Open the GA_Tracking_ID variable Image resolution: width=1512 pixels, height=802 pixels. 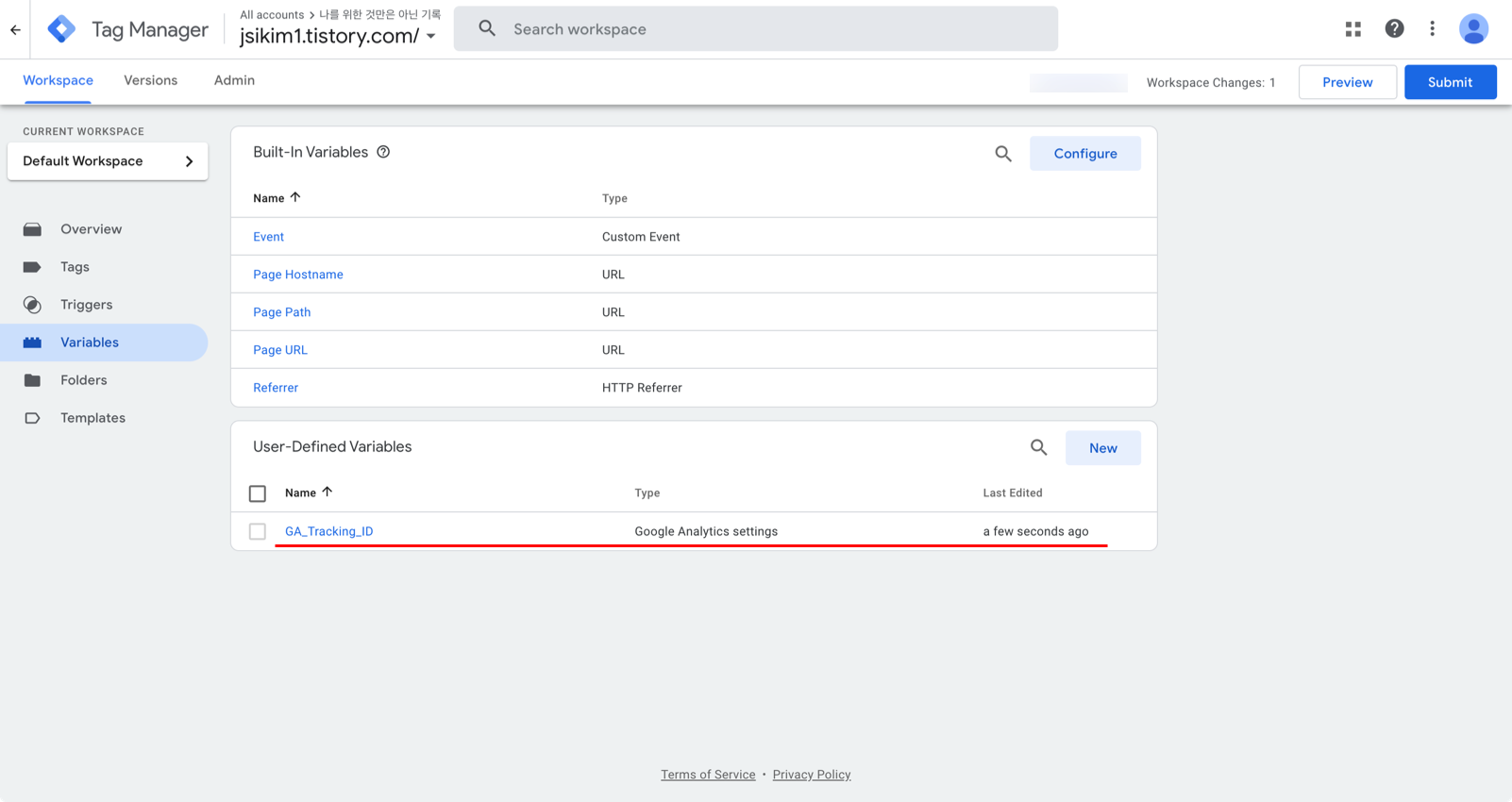(x=328, y=531)
